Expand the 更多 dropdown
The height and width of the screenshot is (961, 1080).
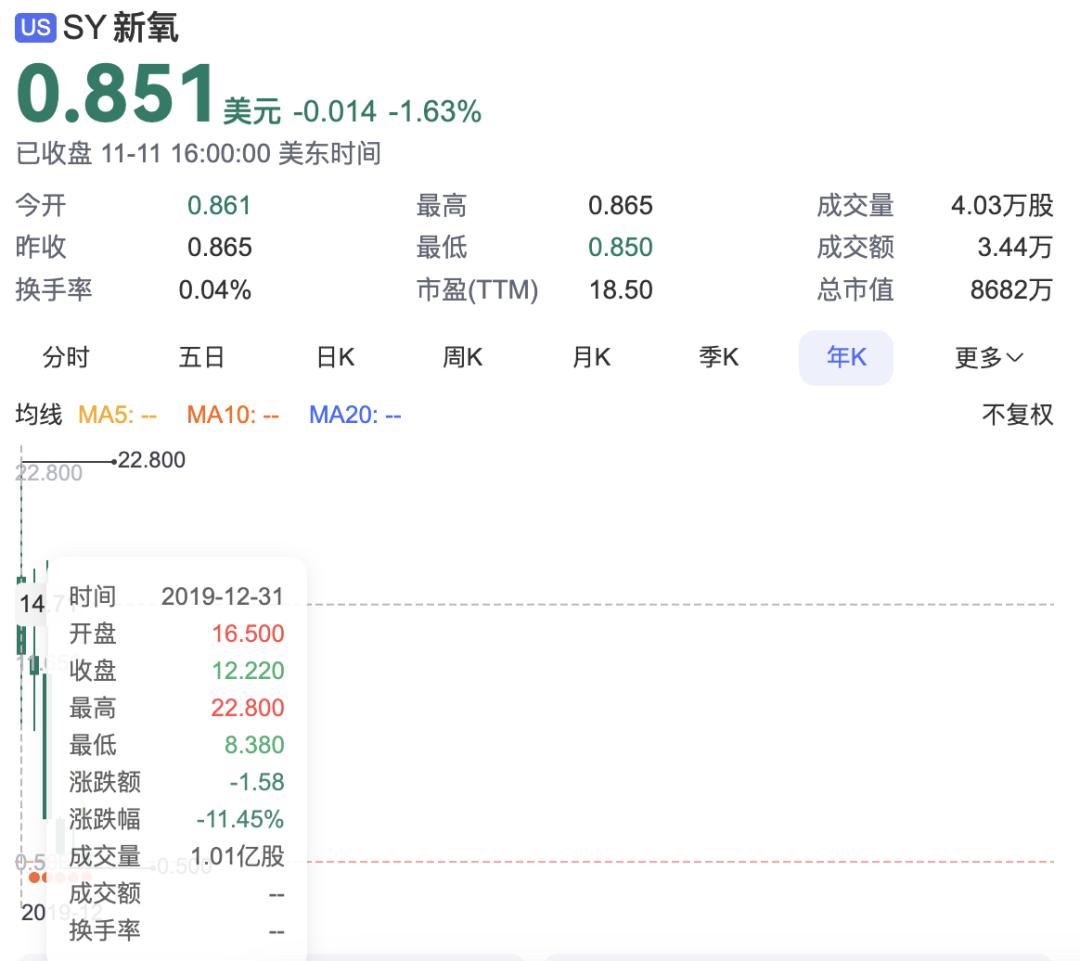coord(989,358)
